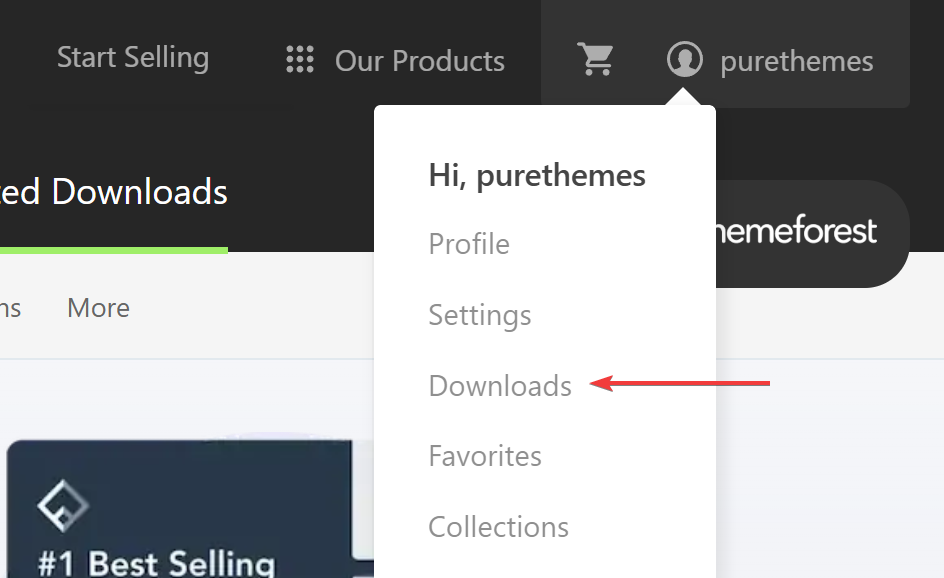The height and width of the screenshot is (578, 944).
Task: Expand the Our Products menu label
Action: pos(419,61)
